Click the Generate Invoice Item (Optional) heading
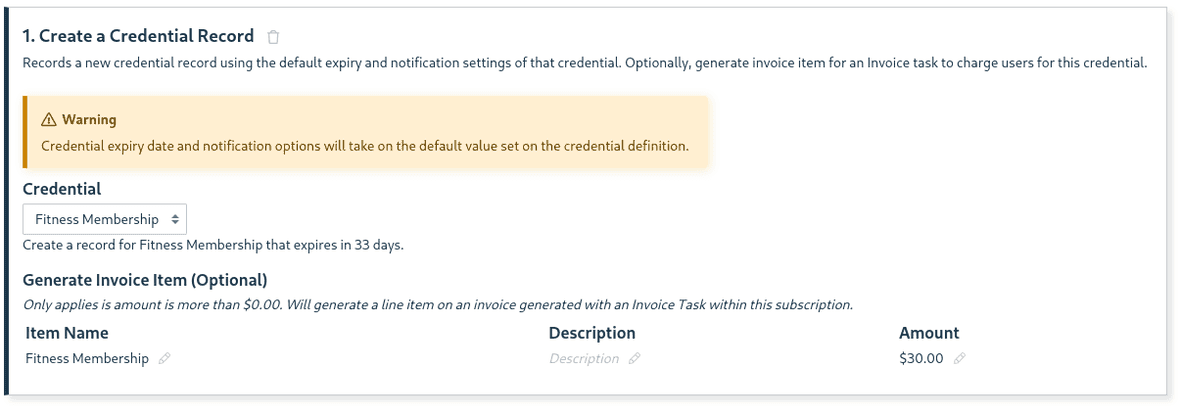The image size is (1180, 406). click(145, 280)
